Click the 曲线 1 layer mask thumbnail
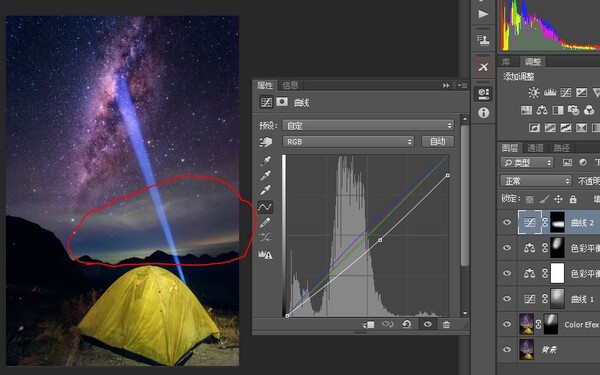This screenshot has height=375, width=600. 558,298
